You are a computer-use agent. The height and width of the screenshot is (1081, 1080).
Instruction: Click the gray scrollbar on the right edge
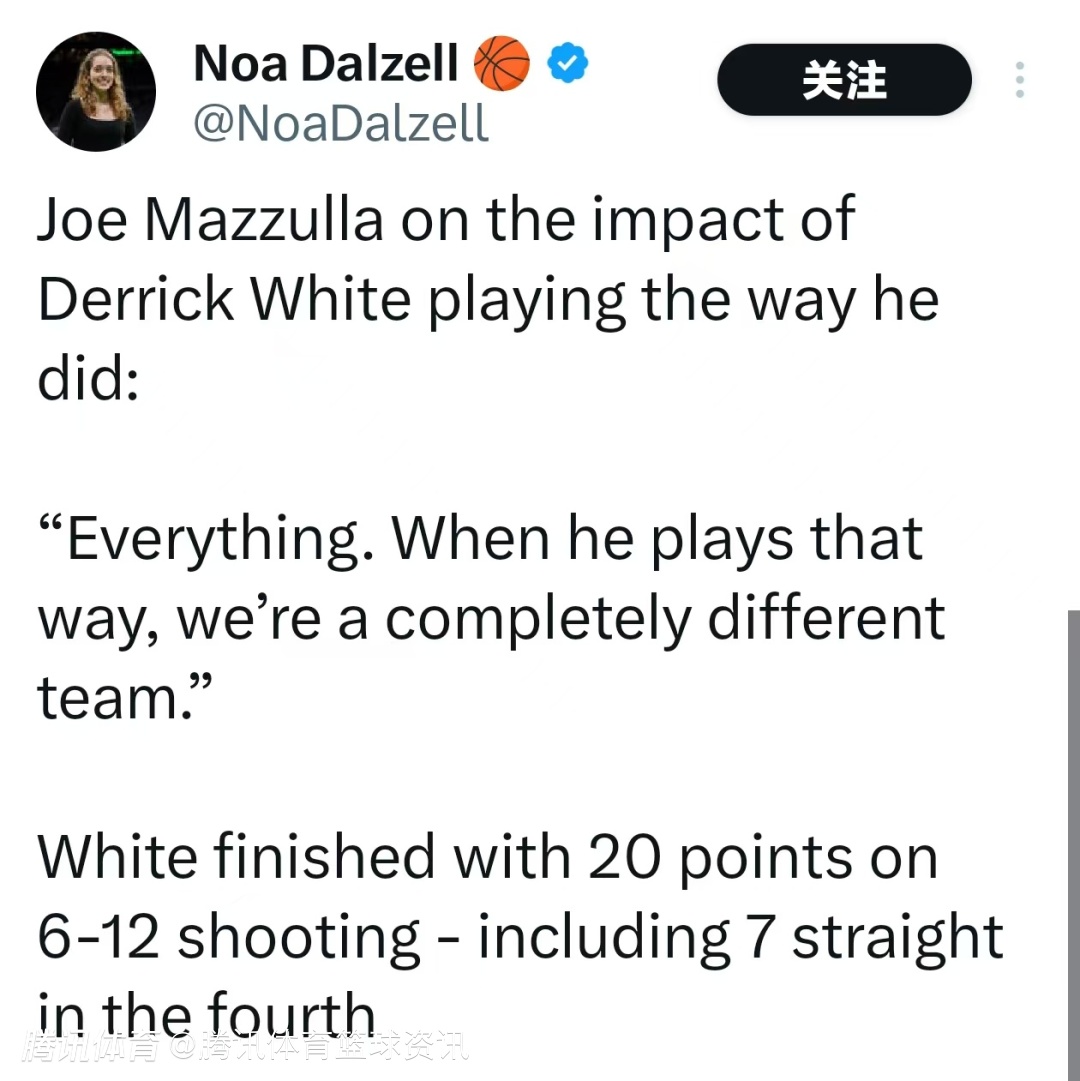click(x=1074, y=845)
